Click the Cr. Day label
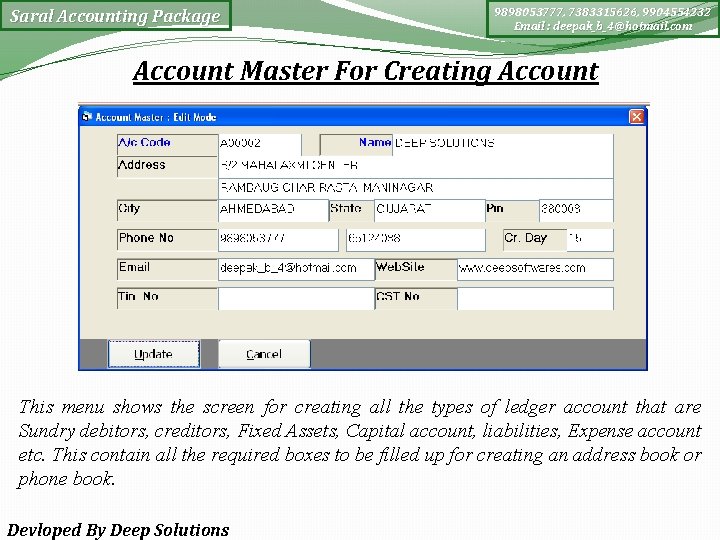Image resolution: width=720 pixels, height=540 pixels. pyautogui.click(x=525, y=238)
